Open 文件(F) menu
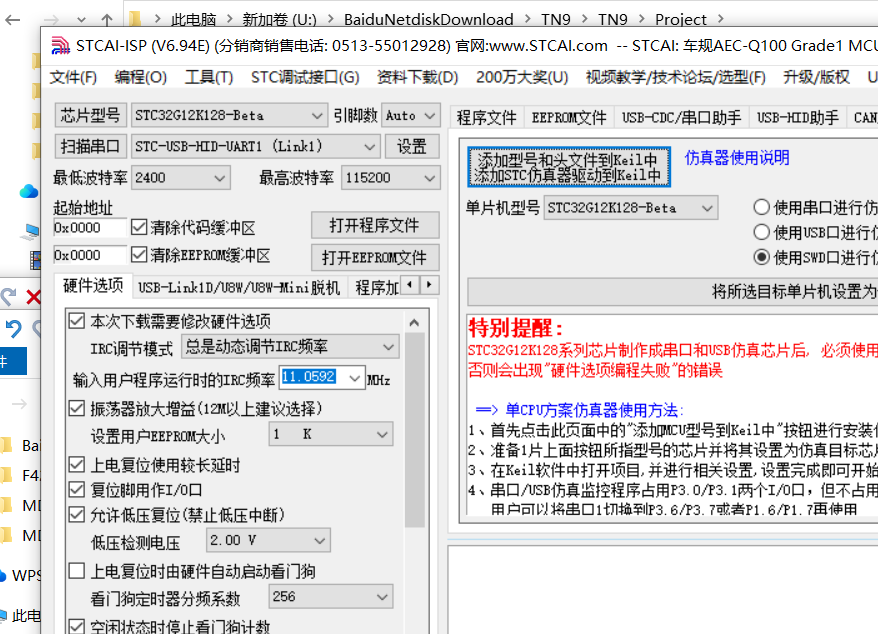Image resolution: width=878 pixels, height=634 pixels. coord(73,77)
